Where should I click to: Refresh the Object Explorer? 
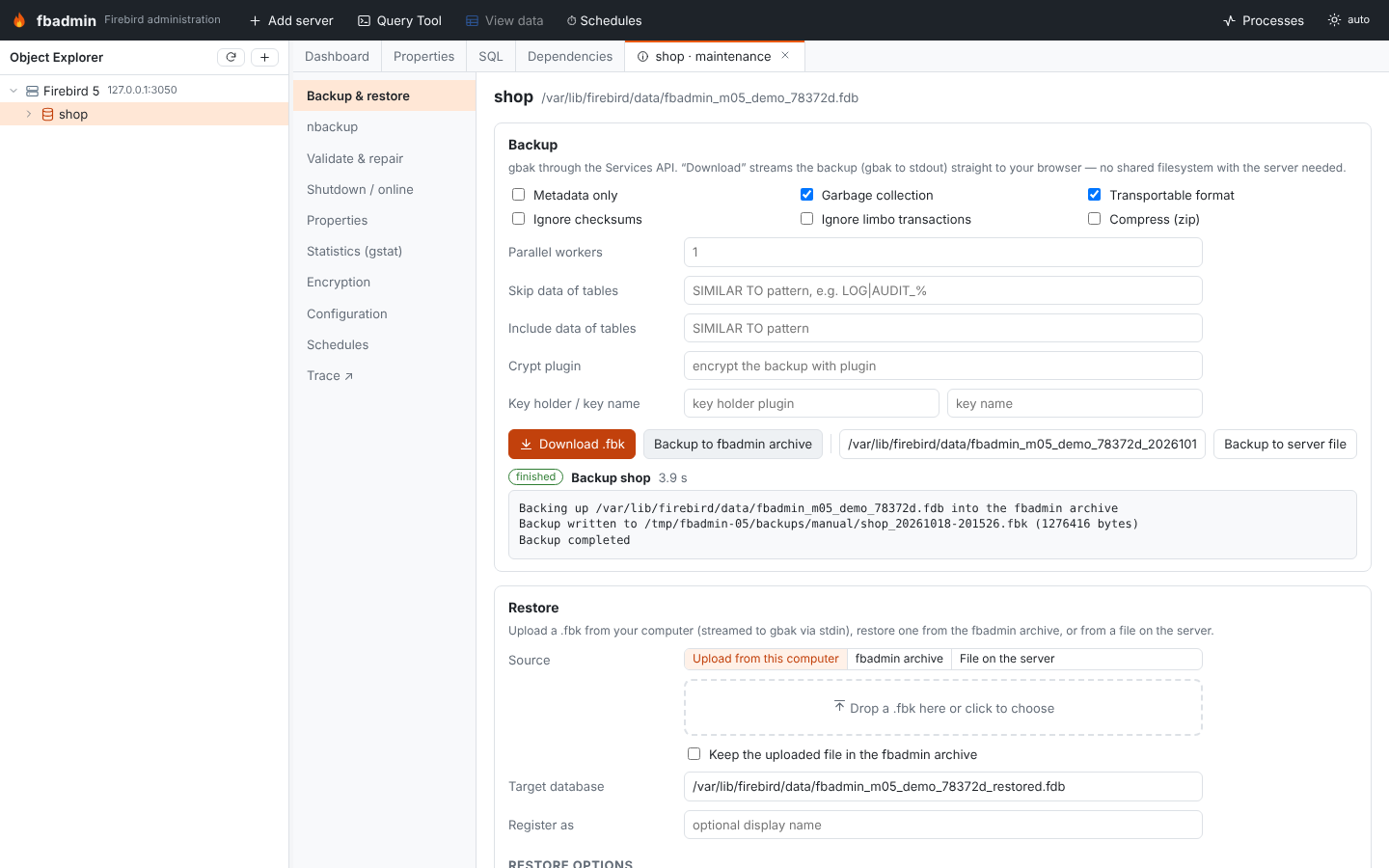231,57
